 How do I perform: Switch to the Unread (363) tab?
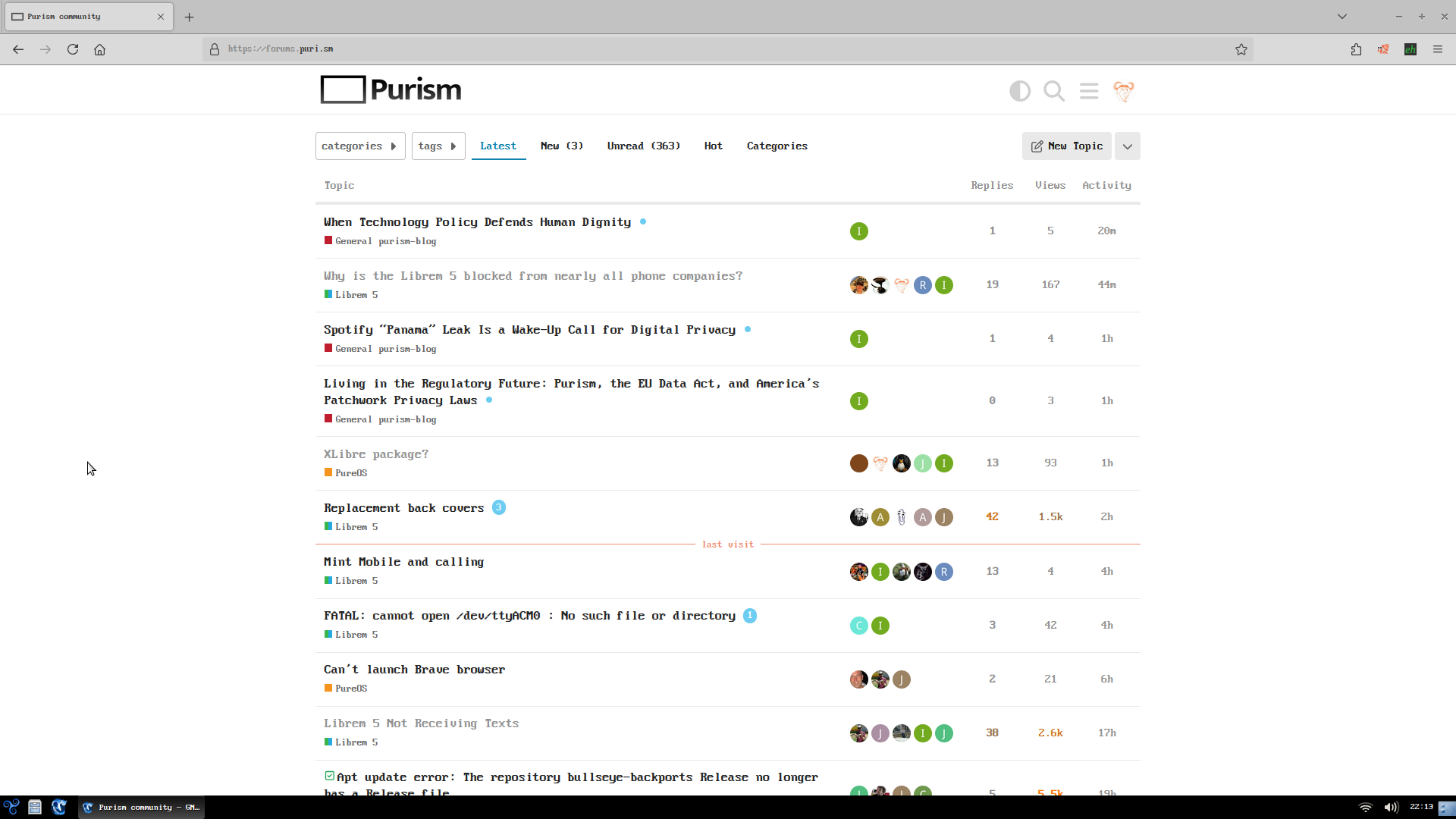coord(643,146)
